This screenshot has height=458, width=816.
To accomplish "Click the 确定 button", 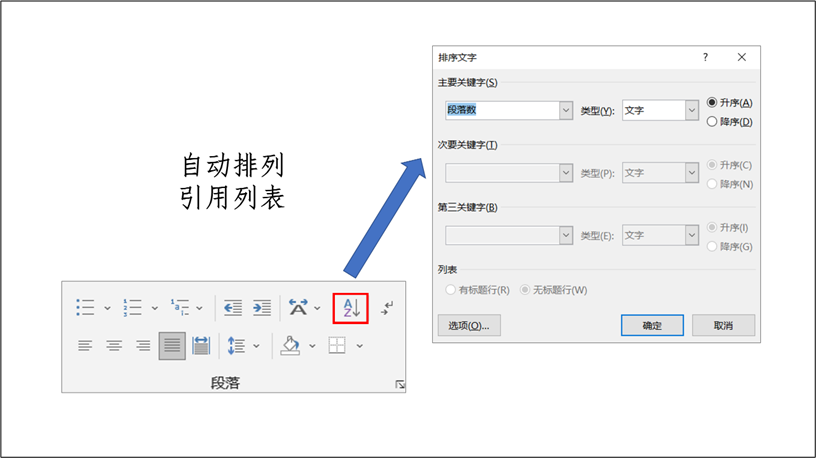I will (652, 326).
